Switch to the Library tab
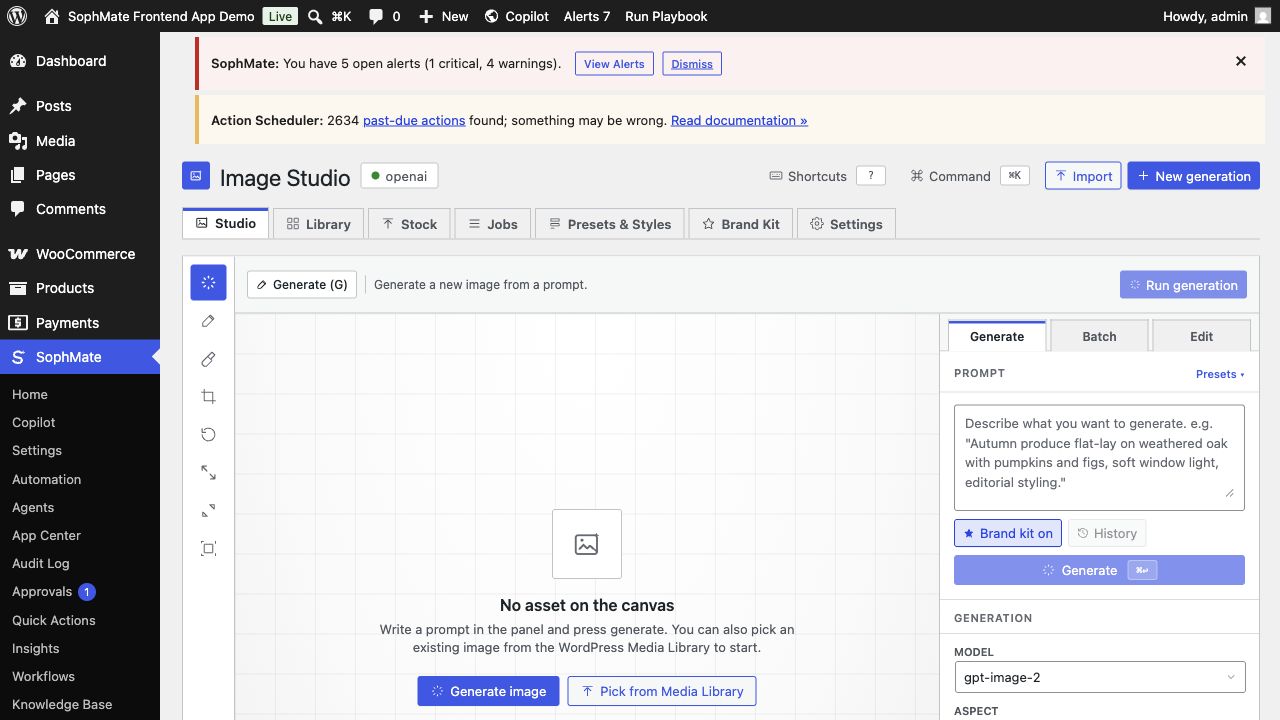The height and width of the screenshot is (720, 1280). pyautogui.click(x=319, y=224)
